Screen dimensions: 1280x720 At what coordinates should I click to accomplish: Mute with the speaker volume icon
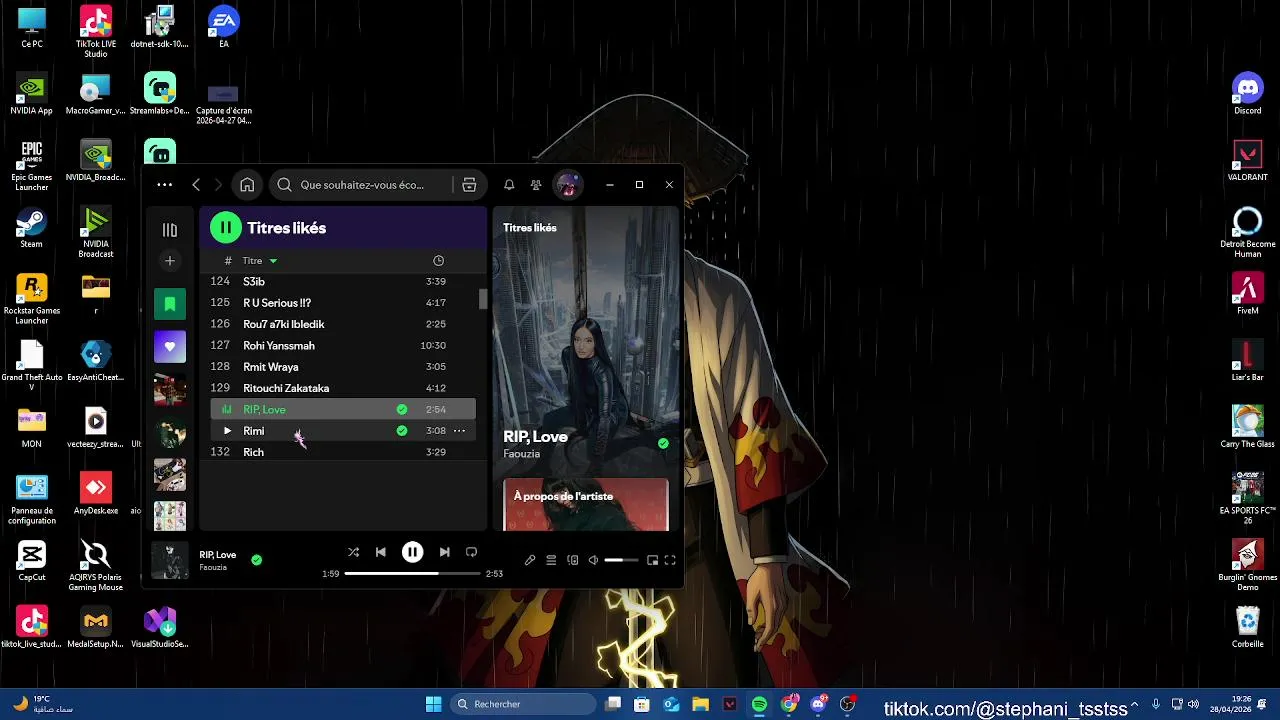click(x=593, y=561)
